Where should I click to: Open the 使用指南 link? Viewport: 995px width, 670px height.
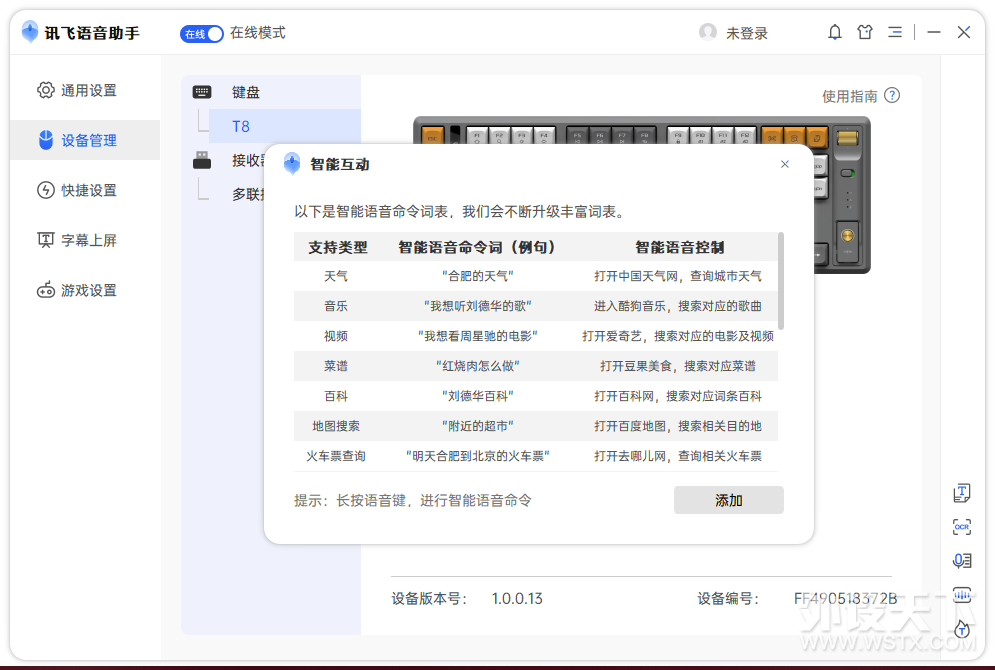(850, 96)
